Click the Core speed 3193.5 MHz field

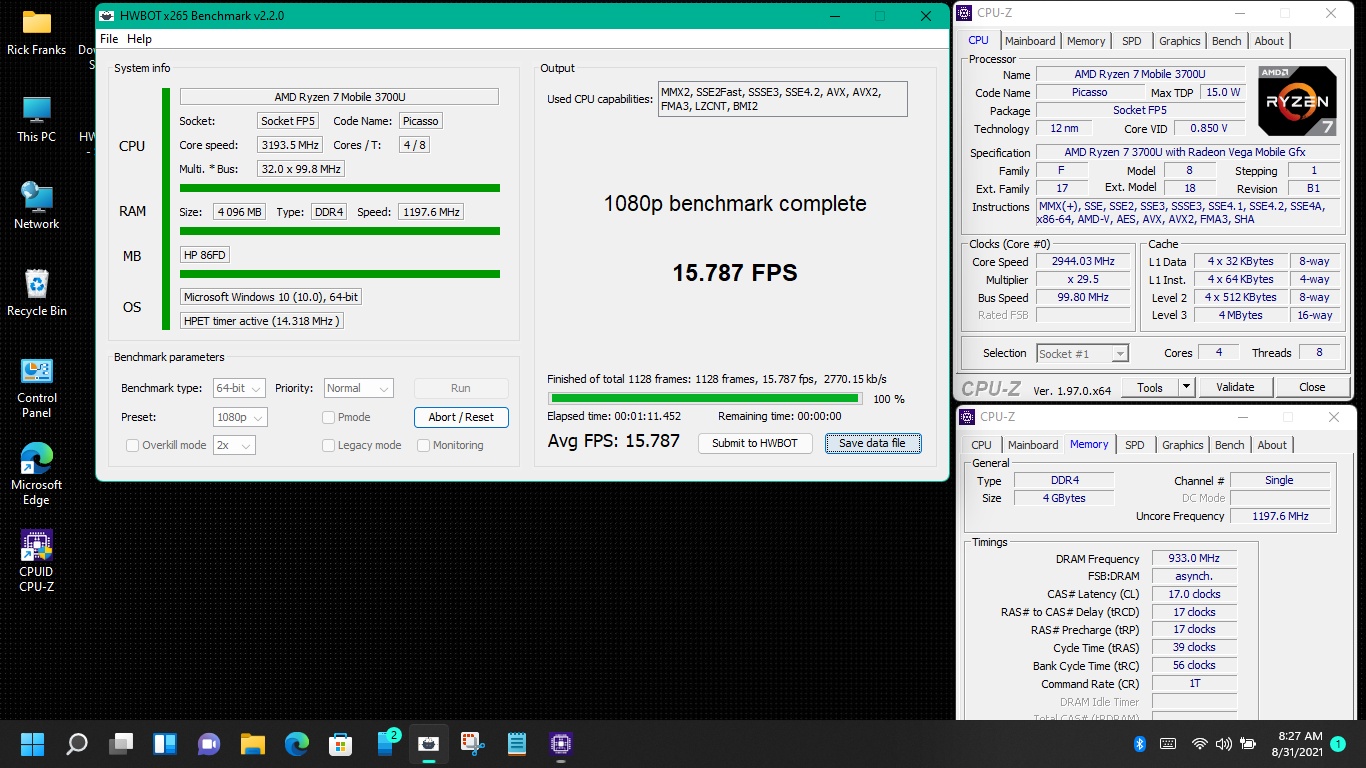289,145
